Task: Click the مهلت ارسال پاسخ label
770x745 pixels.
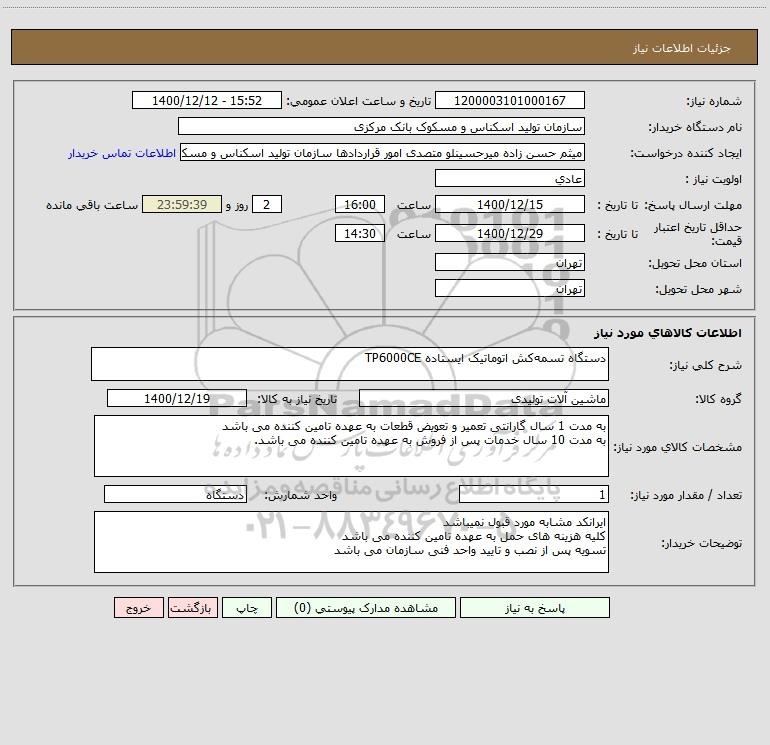Action: [x=693, y=205]
